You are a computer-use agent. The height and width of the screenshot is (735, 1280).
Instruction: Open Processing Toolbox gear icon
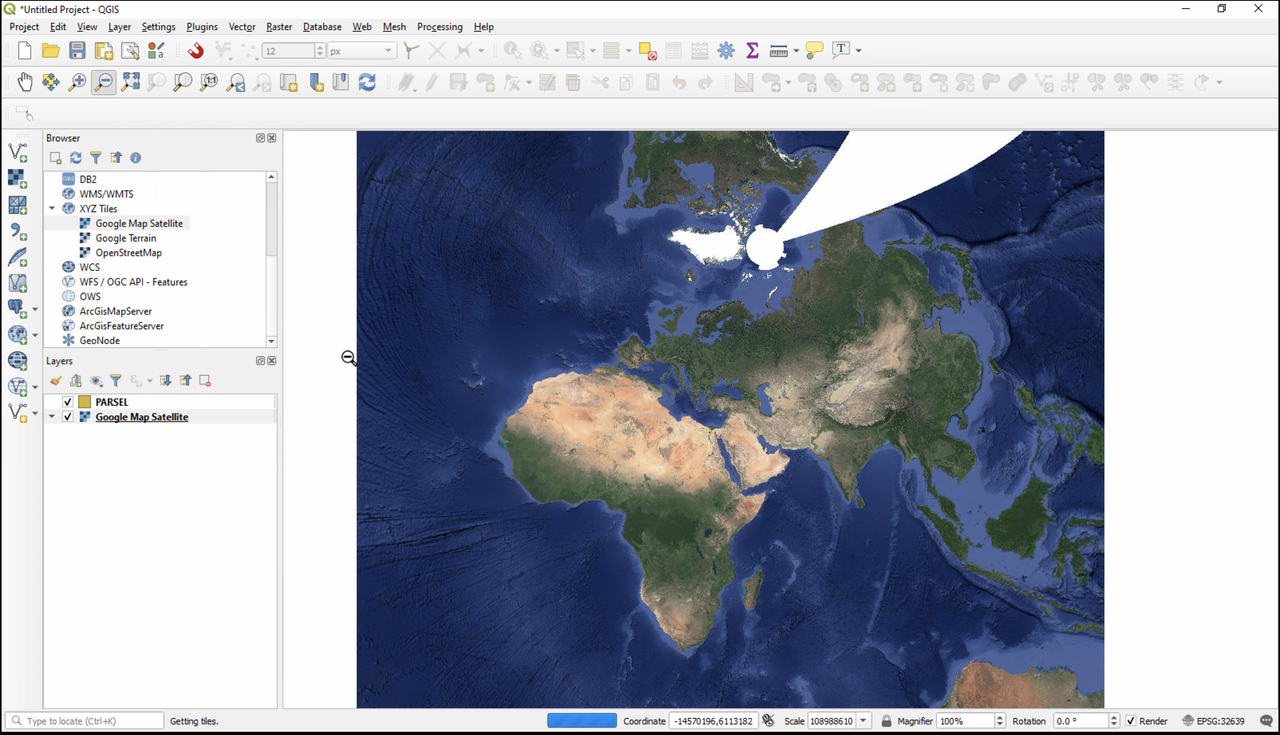pos(726,51)
